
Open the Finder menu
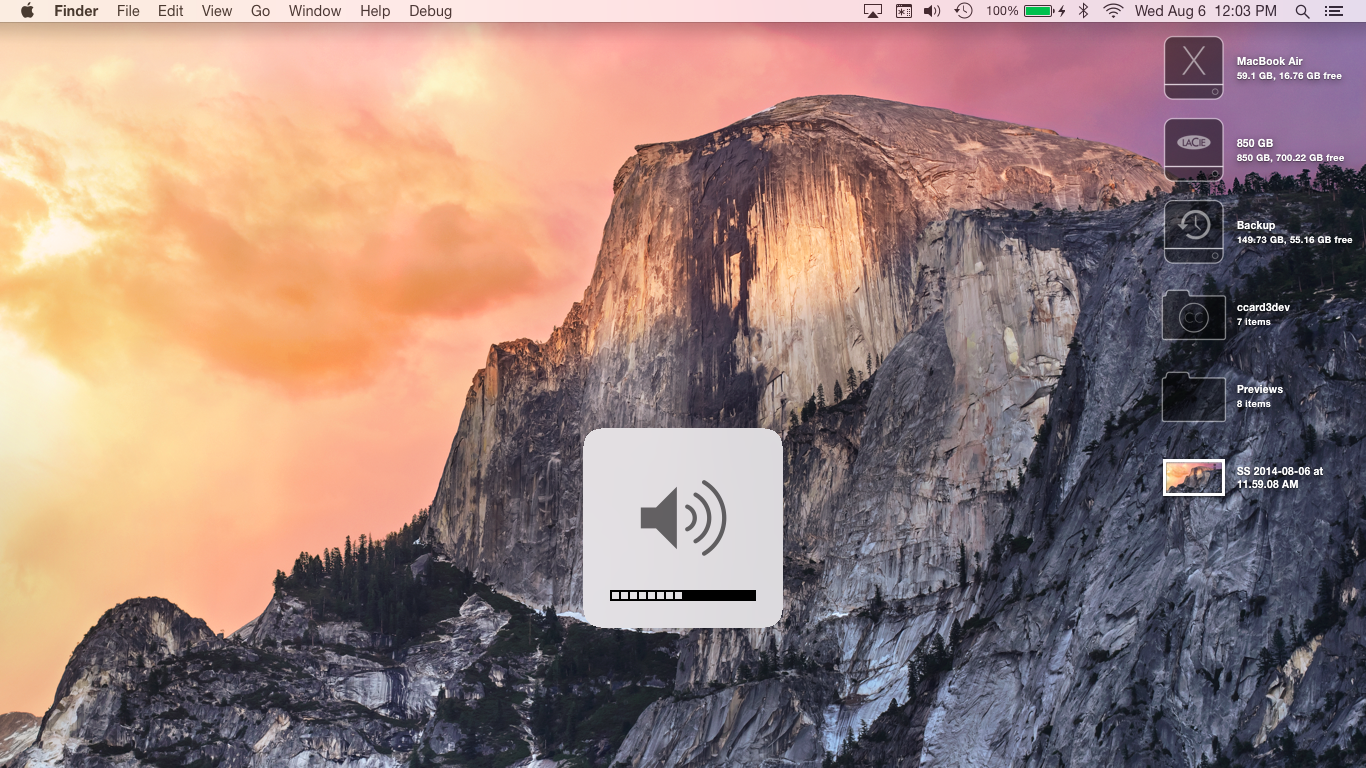(x=76, y=11)
